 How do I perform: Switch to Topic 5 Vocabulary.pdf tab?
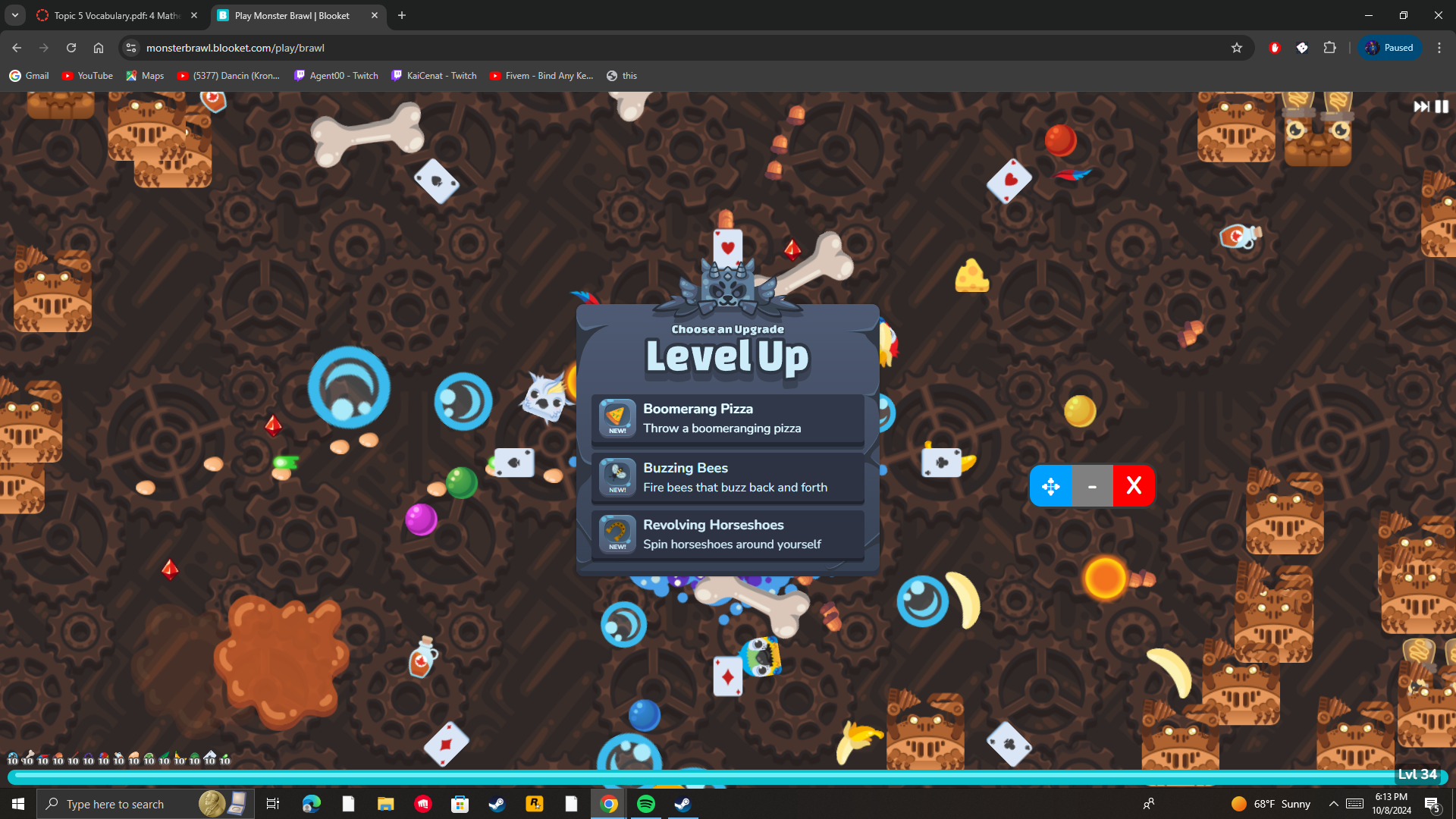click(118, 15)
